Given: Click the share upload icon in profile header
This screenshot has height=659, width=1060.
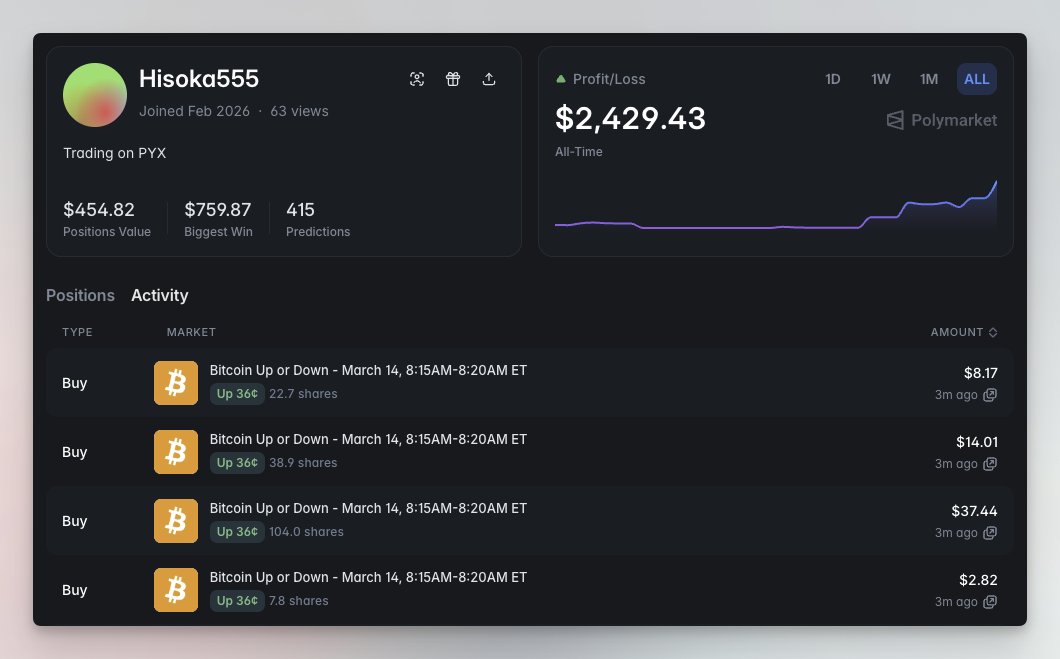Looking at the screenshot, I should click(489, 79).
